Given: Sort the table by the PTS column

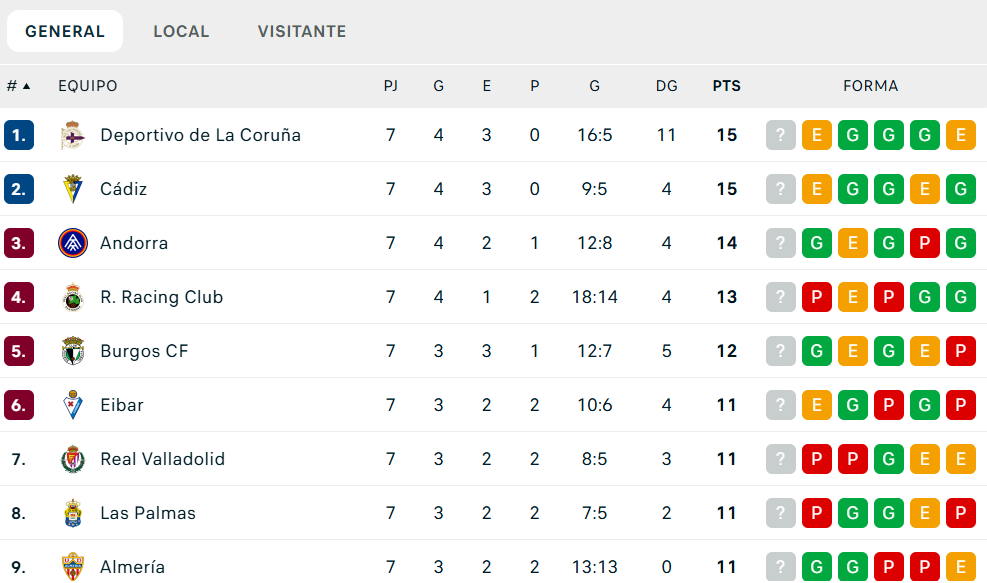Looking at the screenshot, I should (x=727, y=86).
